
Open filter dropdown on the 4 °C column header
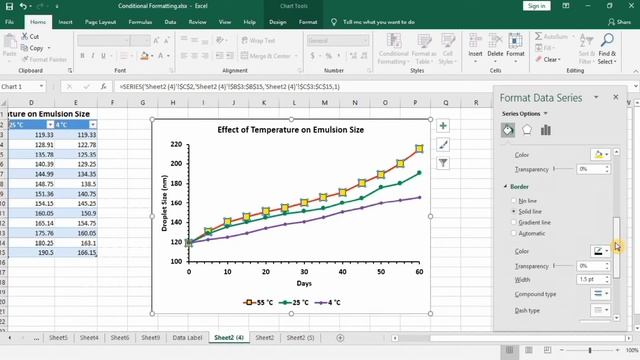[x=93, y=124]
